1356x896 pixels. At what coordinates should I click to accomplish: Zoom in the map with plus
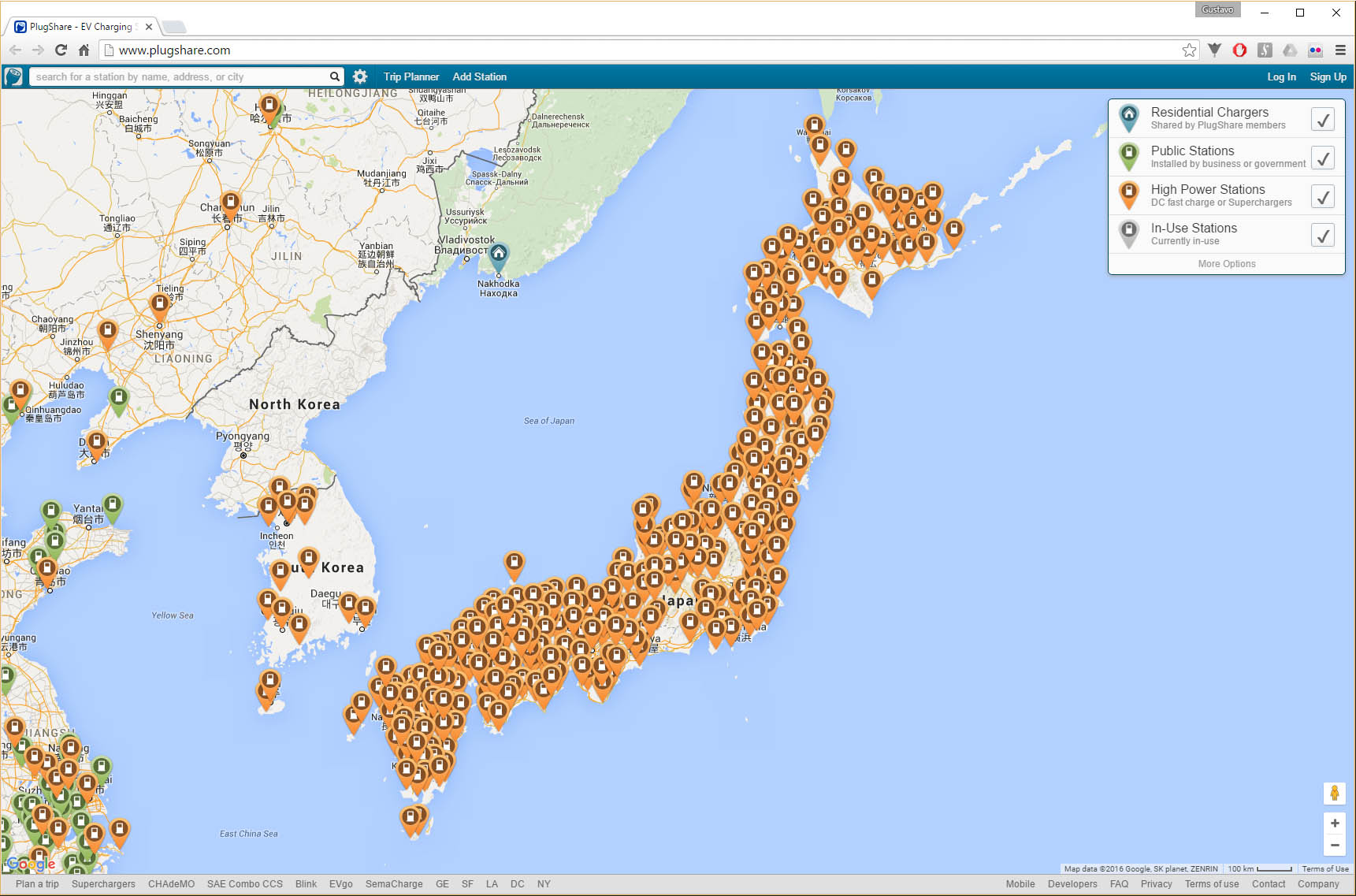pos(1334,824)
